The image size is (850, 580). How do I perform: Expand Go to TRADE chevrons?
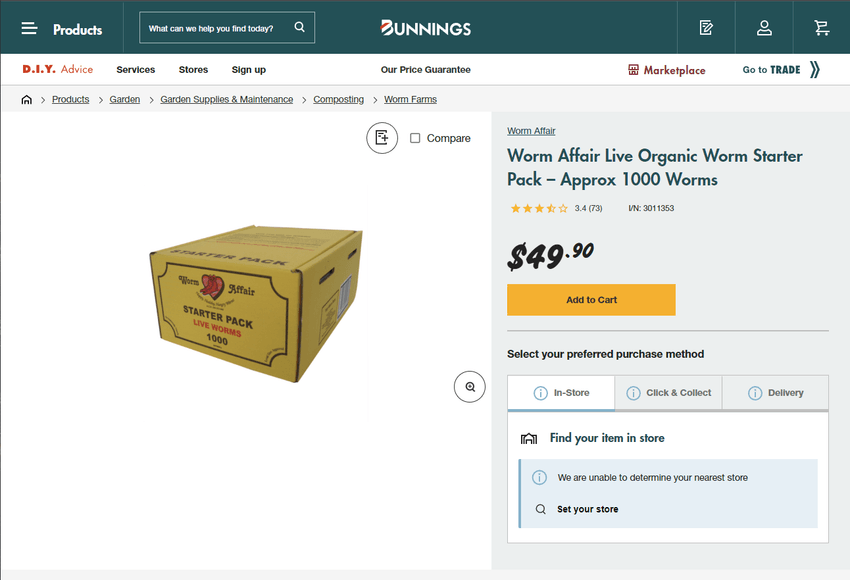815,69
